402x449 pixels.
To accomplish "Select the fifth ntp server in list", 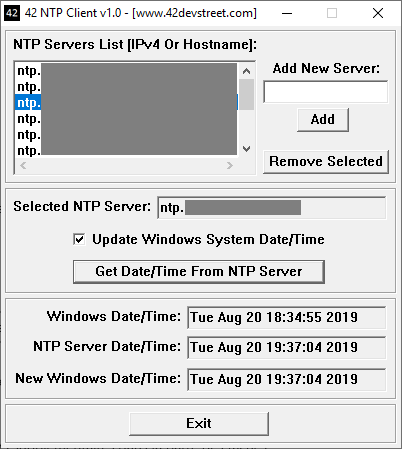I will tap(126, 135).
